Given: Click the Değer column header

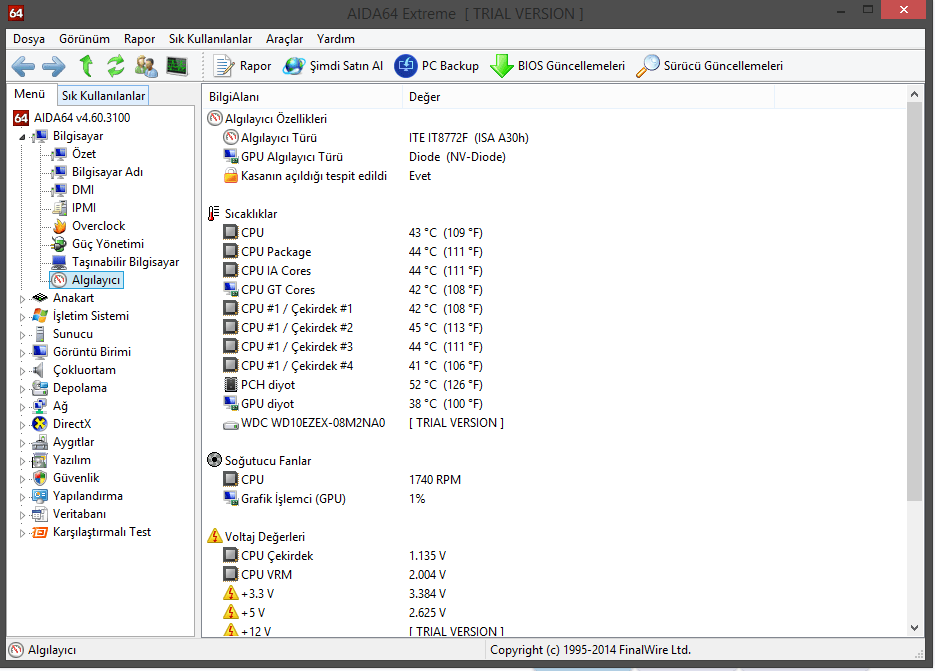Looking at the screenshot, I should (589, 97).
